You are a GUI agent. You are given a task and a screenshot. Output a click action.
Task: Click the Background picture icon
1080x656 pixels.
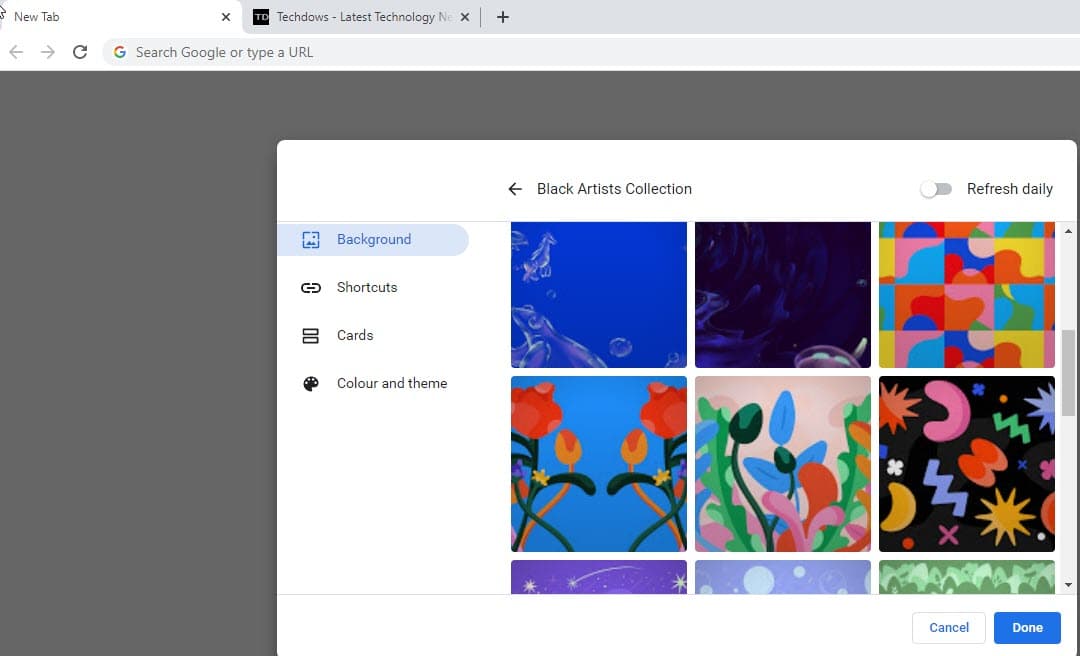coord(311,239)
